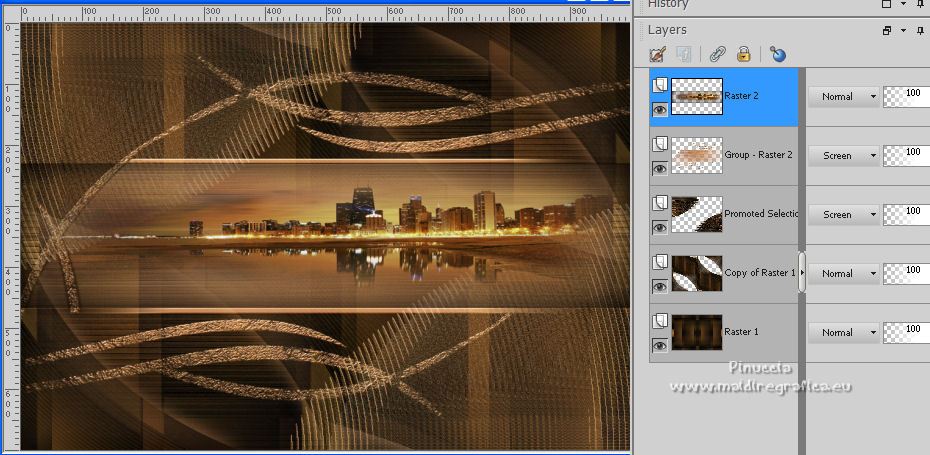The height and width of the screenshot is (455, 930).
Task: Select the Raster 1 layer thumbnail
Action: click(697, 332)
